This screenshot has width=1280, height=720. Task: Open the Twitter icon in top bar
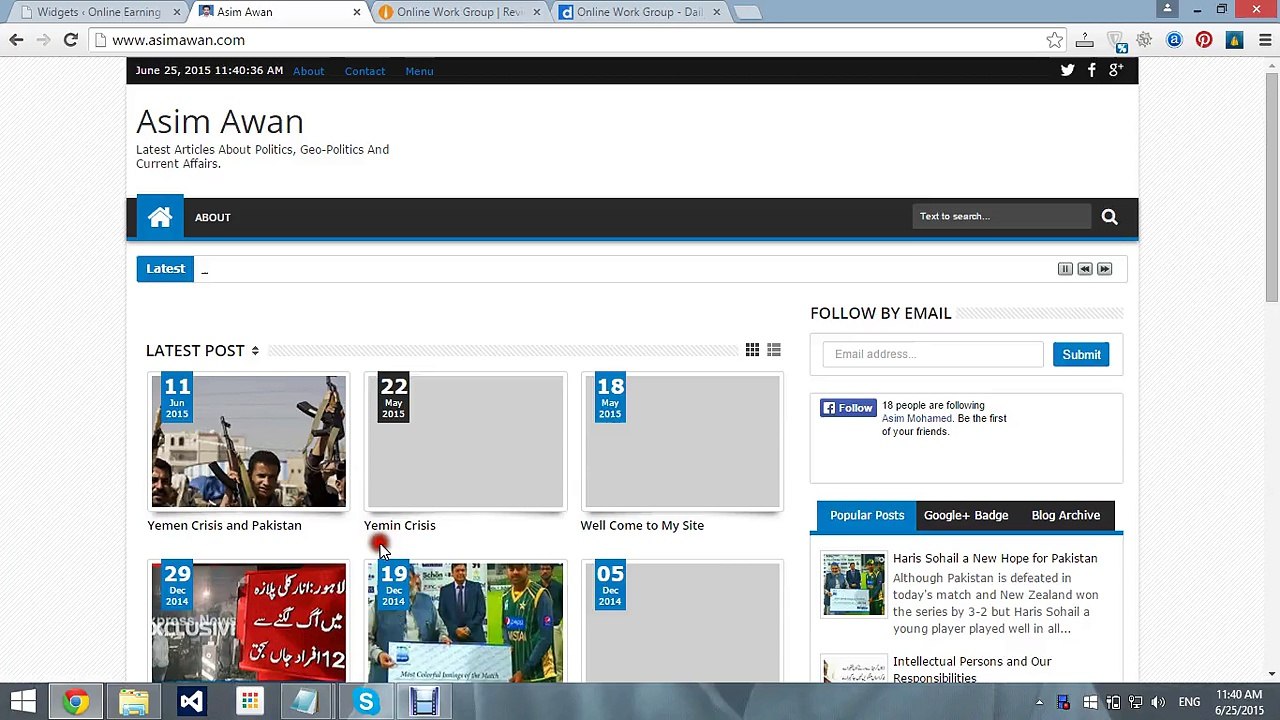[x=1067, y=70]
